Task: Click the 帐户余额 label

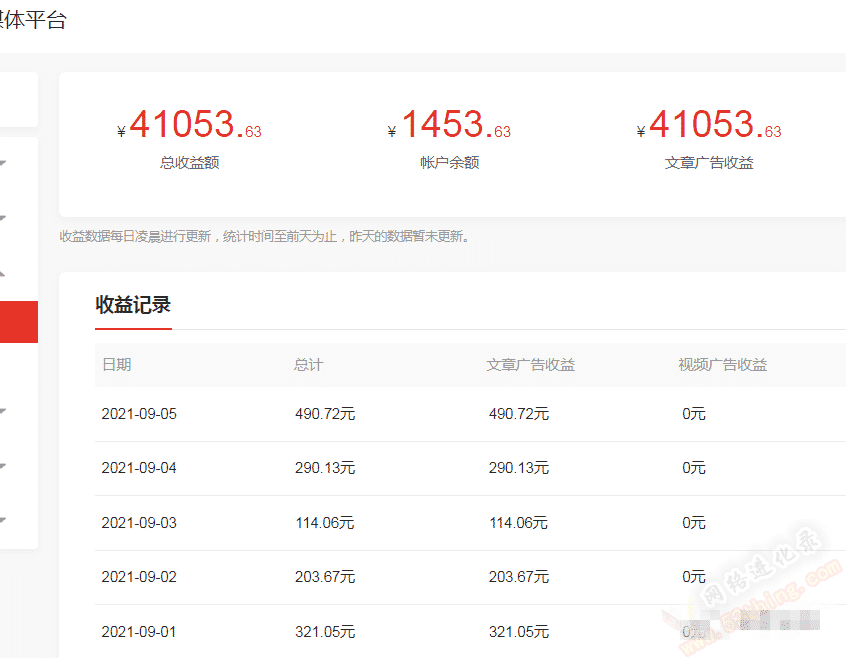Action: [449, 162]
